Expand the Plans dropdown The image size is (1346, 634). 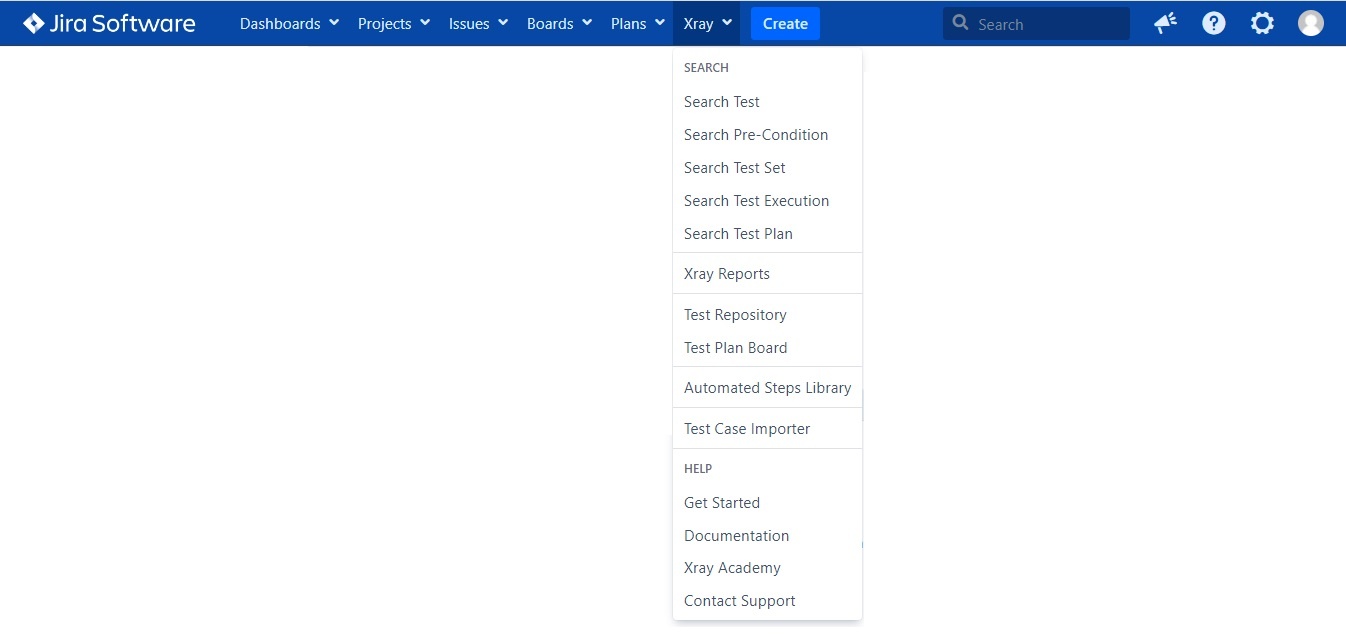click(638, 23)
